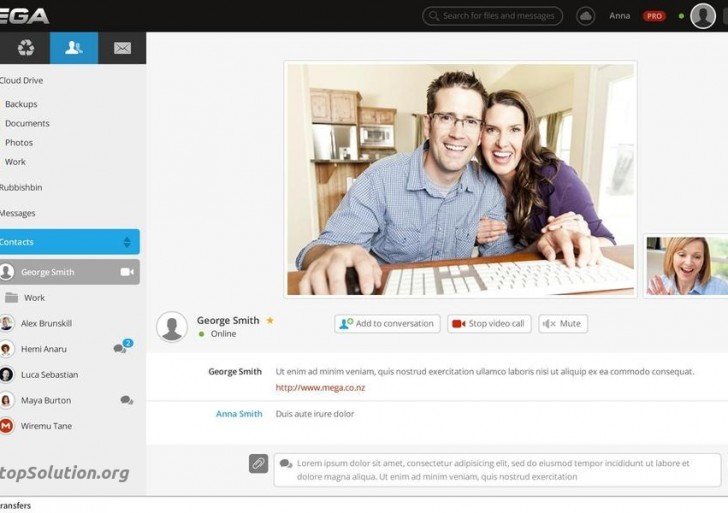Viewport: 728px width, 513px height.
Task: Click George Smith's large profile avatar
Action: 172,327
